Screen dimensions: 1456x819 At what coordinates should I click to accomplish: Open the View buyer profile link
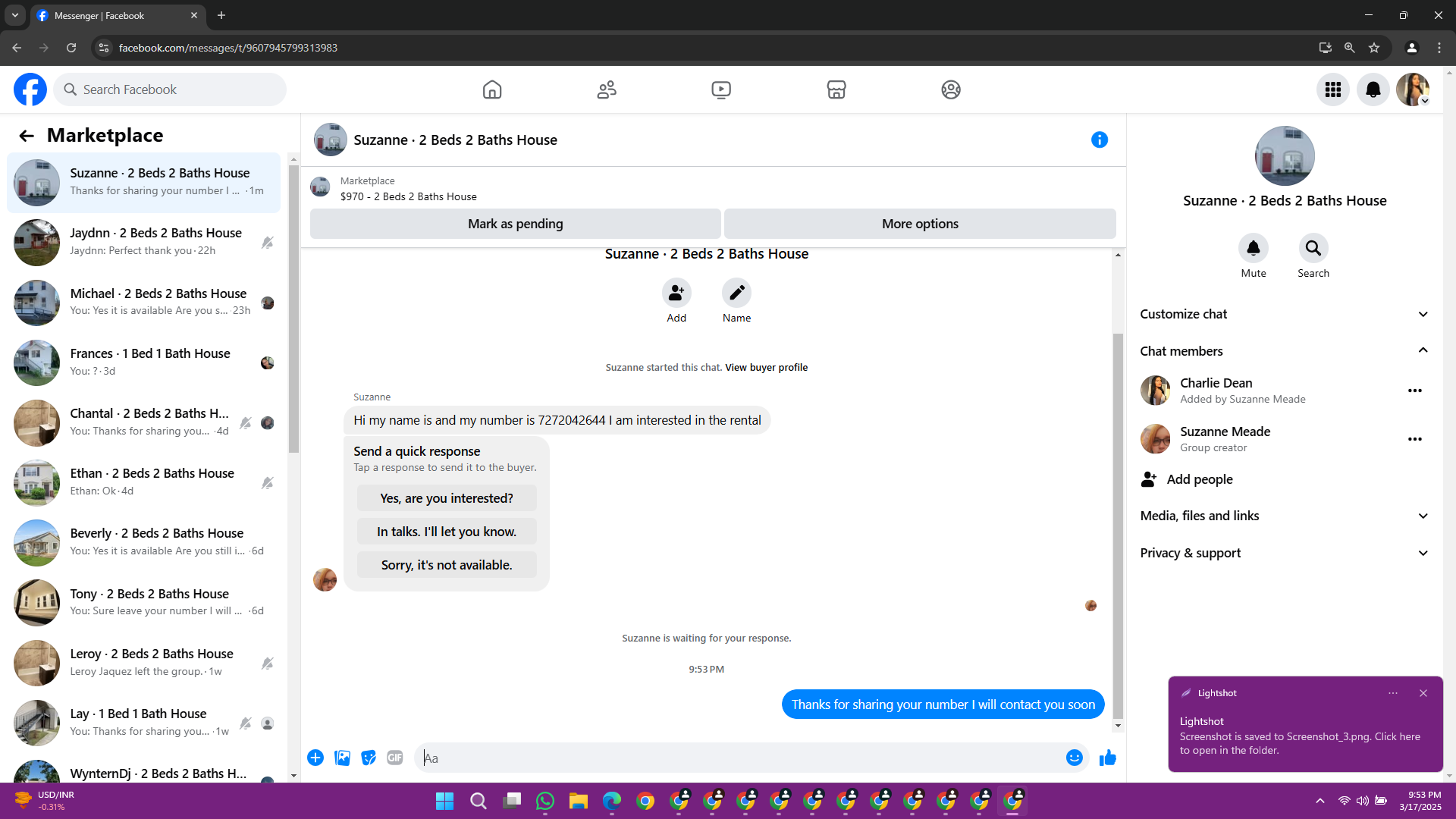click(x=766, y=368)
